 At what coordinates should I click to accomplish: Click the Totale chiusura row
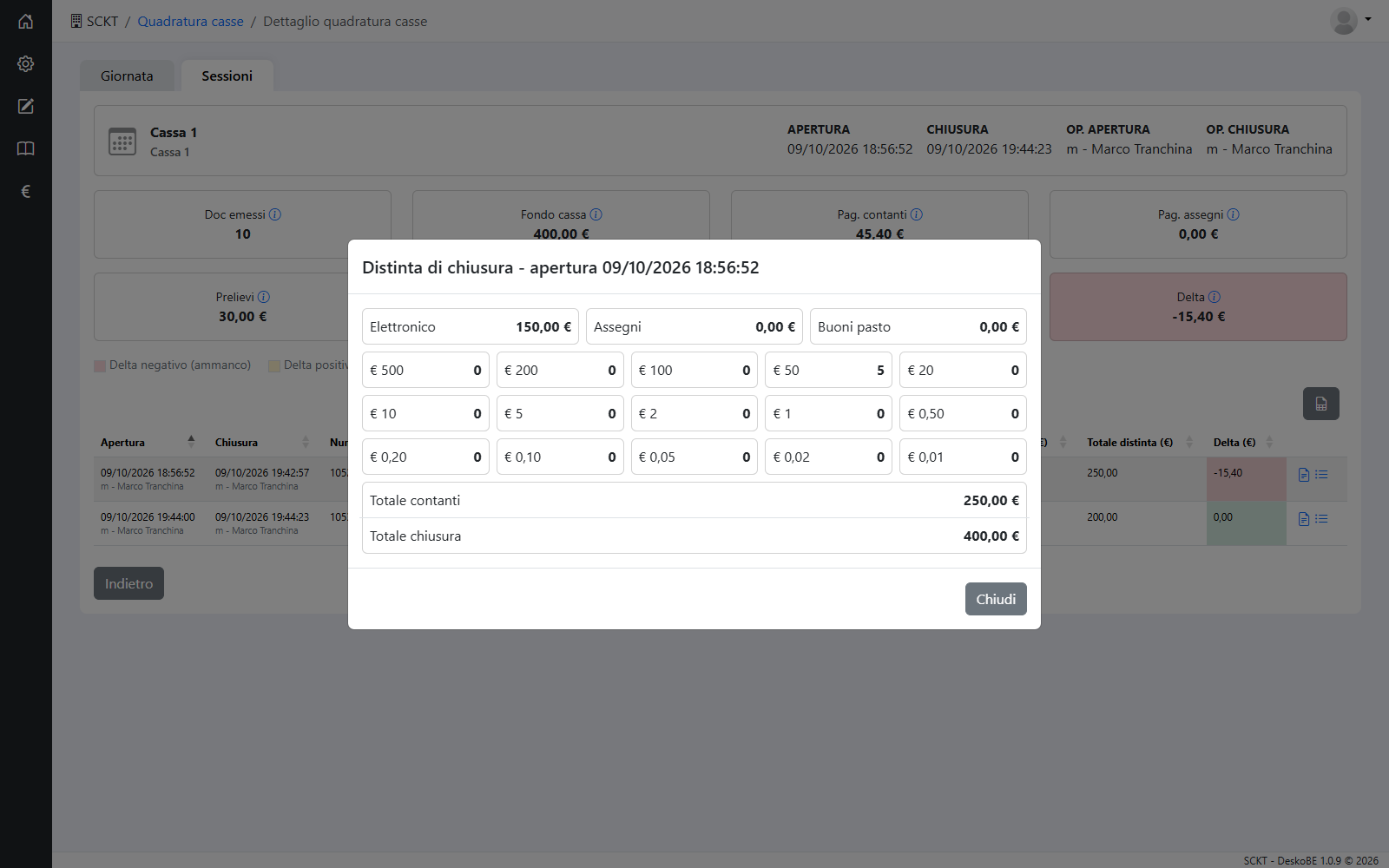[694, 536]
